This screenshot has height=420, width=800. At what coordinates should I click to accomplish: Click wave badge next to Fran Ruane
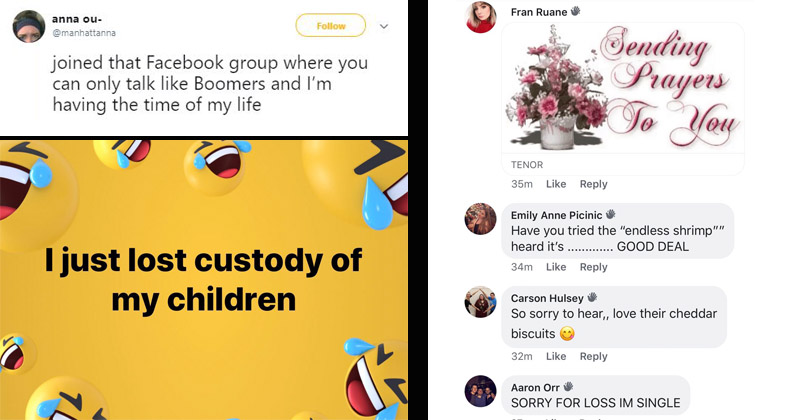coord(575,12)
